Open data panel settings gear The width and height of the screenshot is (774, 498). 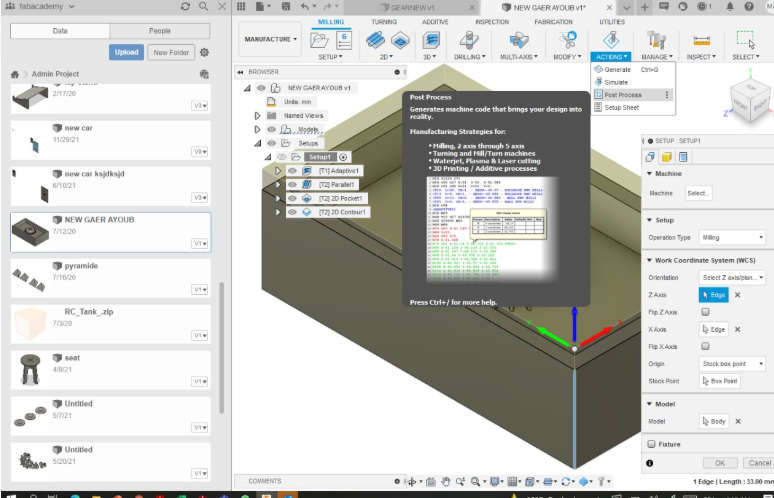click(204, 52)
